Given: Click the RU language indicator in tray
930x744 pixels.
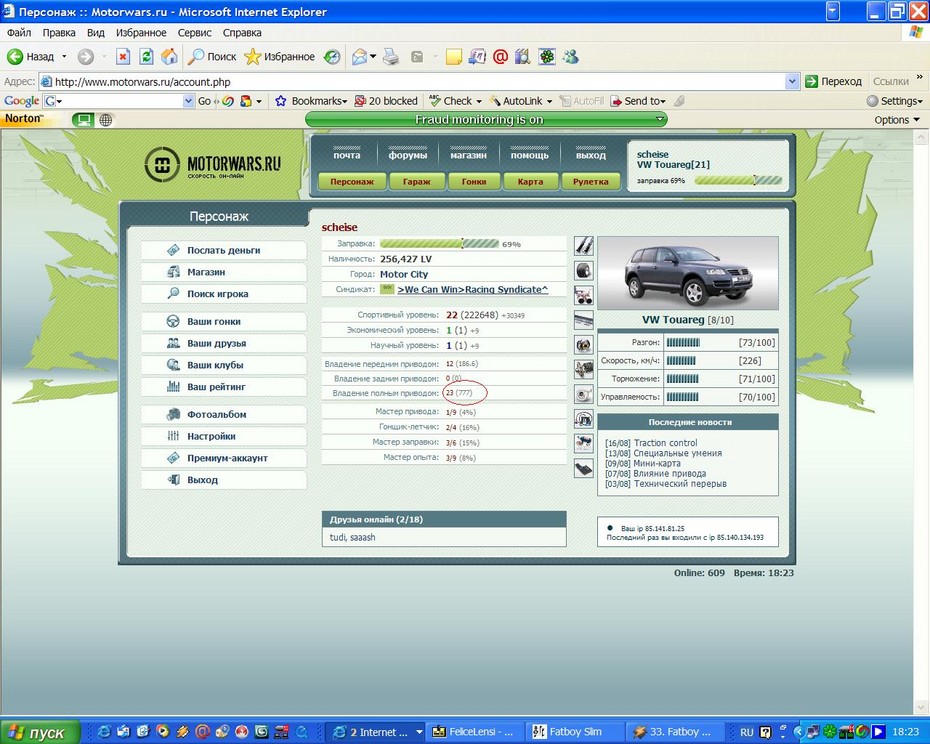Looking at the screenshot, I should click(x=746, y=732).
